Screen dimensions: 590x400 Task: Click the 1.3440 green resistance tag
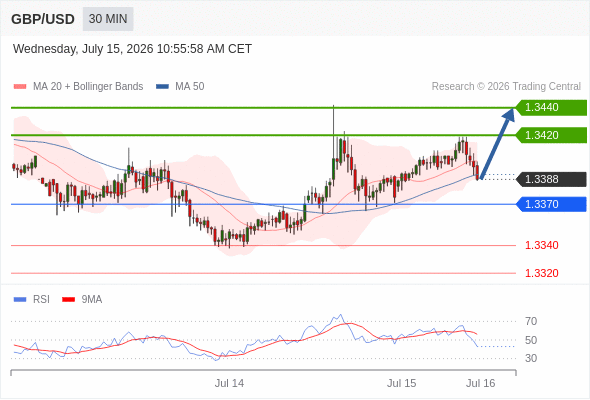tap(551, 108)
